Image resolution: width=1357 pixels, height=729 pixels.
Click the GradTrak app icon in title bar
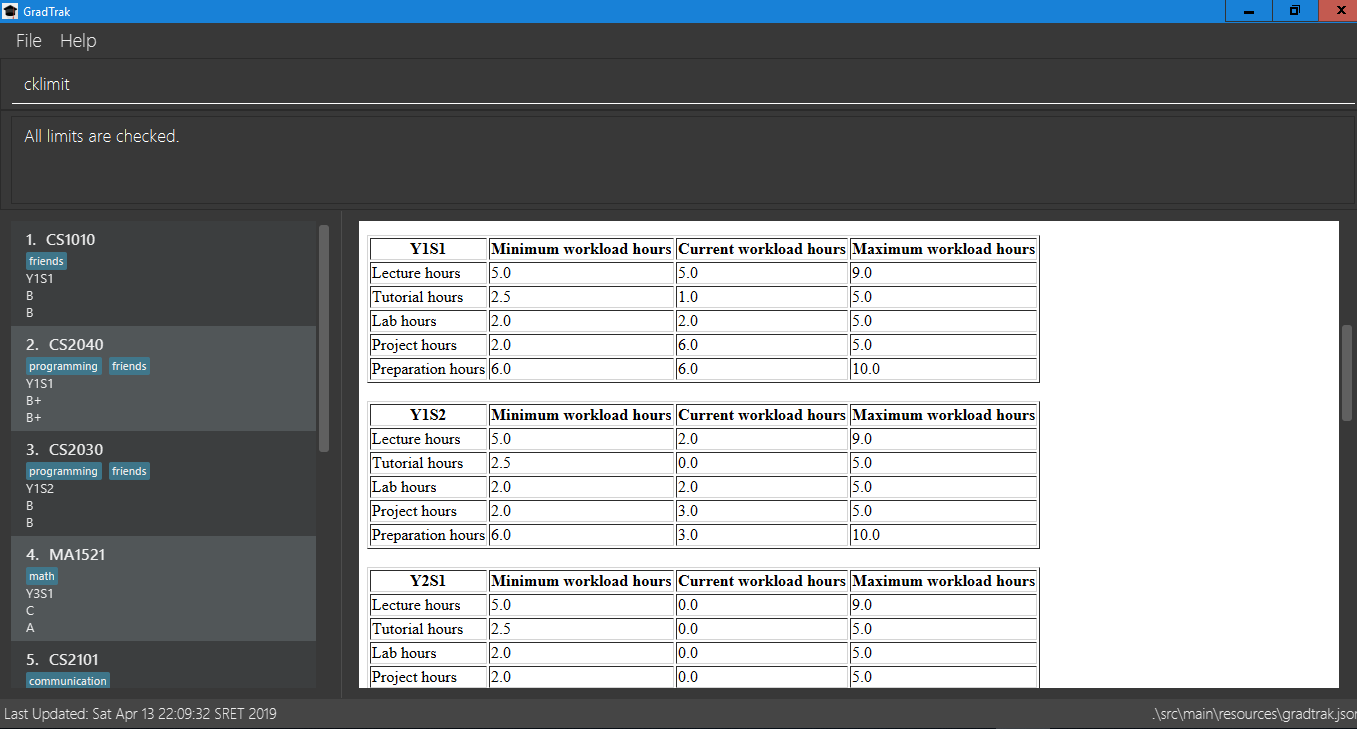pyautogui.click(x=10, y=11)
